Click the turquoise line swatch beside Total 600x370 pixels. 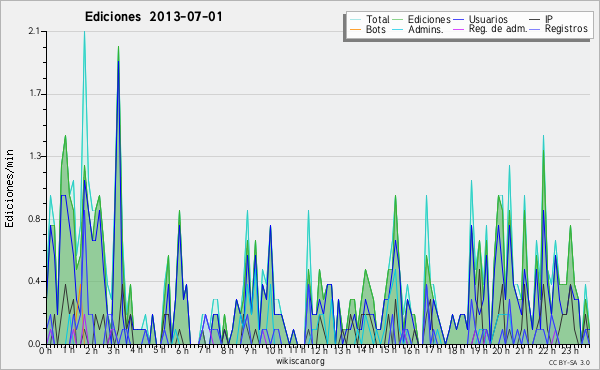[355, 20]
